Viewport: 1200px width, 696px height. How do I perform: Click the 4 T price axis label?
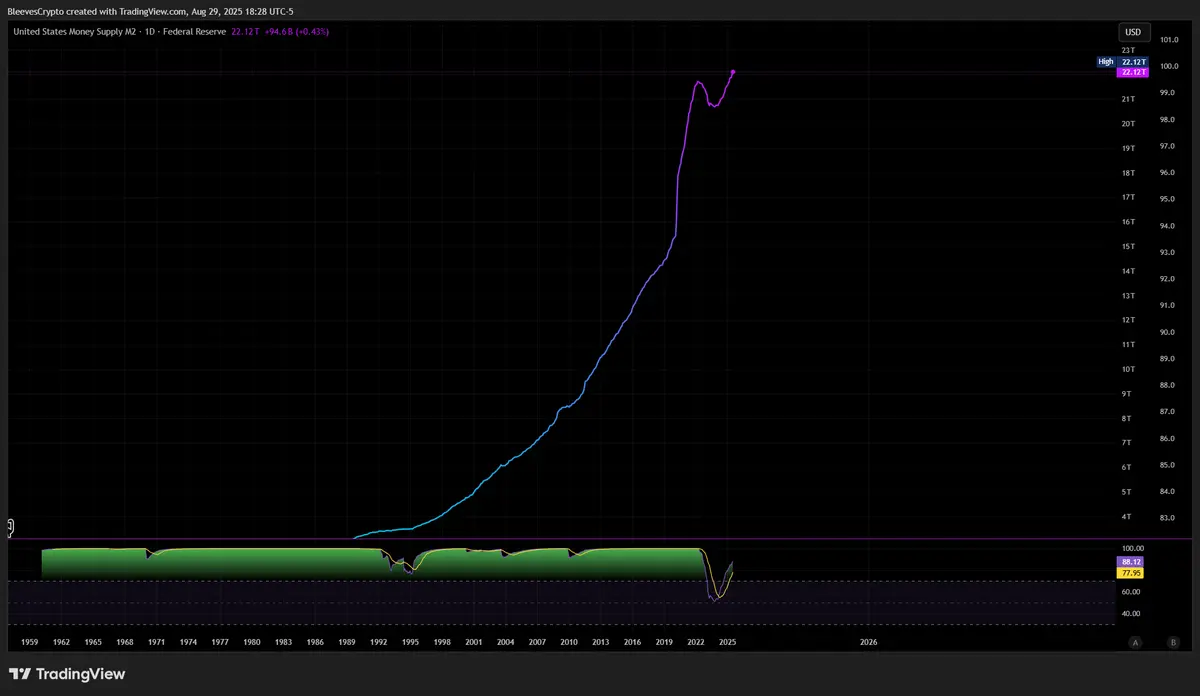tap(1126, 517)
